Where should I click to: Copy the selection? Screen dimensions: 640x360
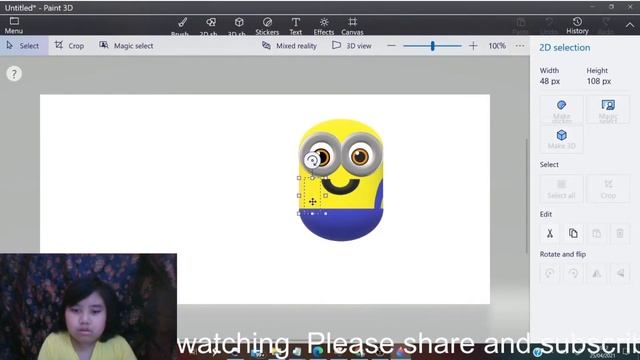(573, 233)
